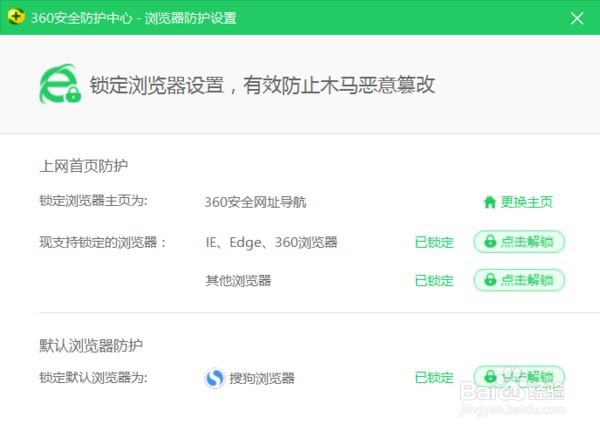Viewport: 600px width, 431px height.
Task: Unlock default browser 搜狗浏览器 with 点击解锁 button
Action: tap(519, 377)
